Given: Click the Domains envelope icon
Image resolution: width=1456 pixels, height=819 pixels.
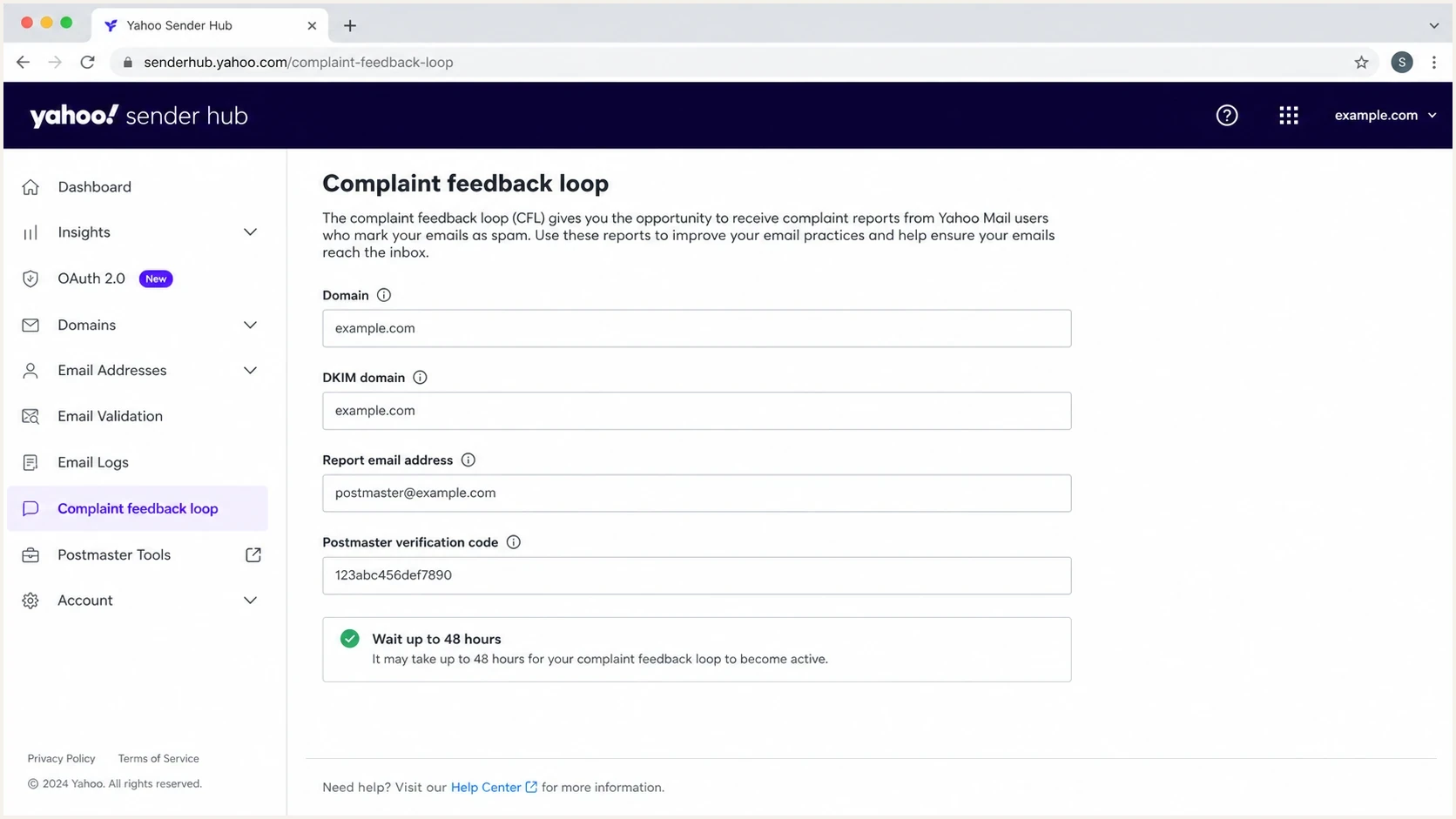Looking at the screenshot, I should [30, 325].
